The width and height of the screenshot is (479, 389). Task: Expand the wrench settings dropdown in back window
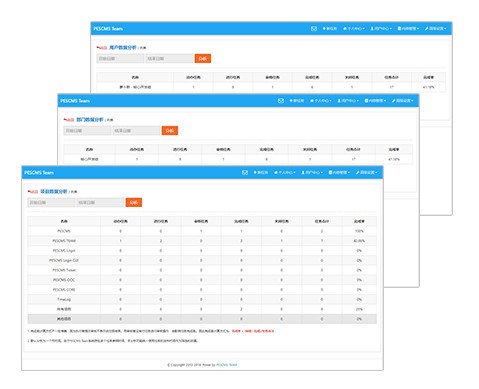tap(435, 29)
